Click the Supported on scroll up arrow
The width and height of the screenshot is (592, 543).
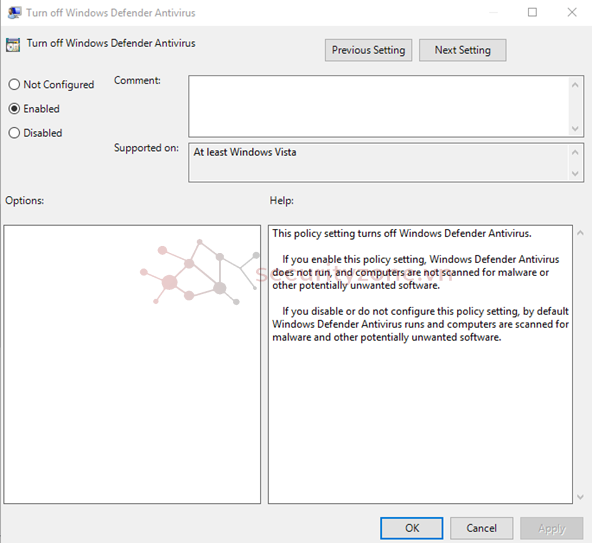tap(575, 152)
